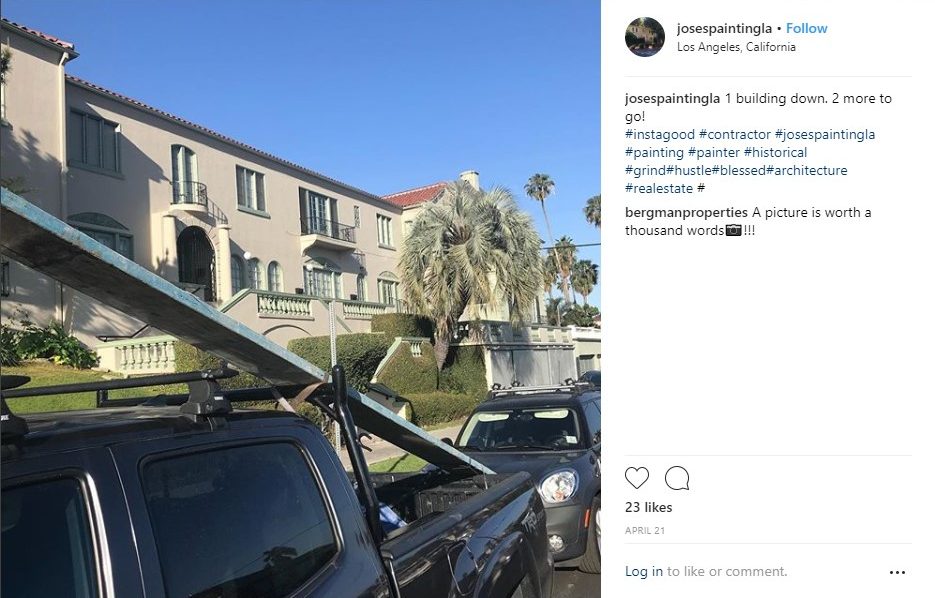
Task: Show the 23 likes list
Action: [648, 507]
